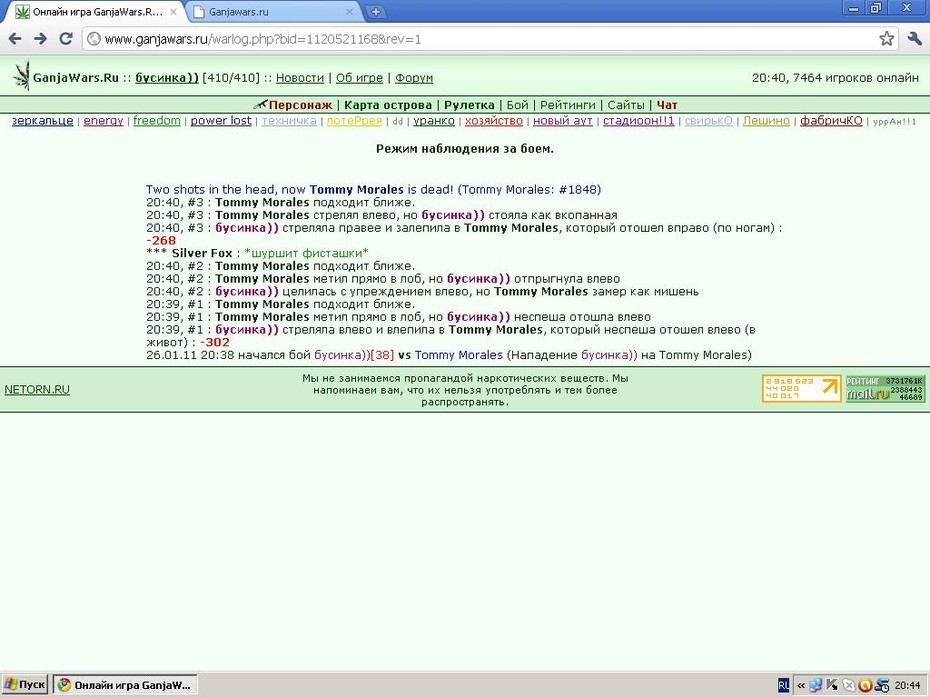Click Tommy Morales name in death message
The image size is (930, 698).
[356, 189]
